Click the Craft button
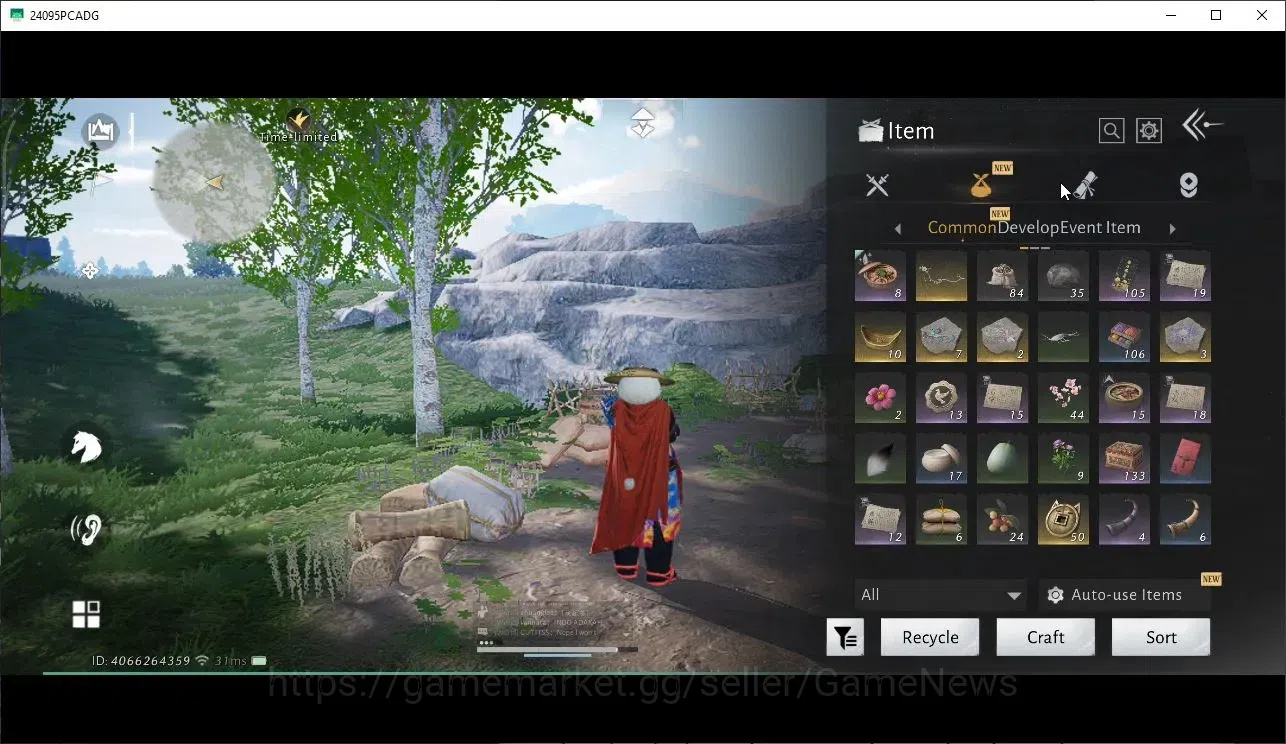This screenshot has width=1286, height=744. pos(1045,637)
